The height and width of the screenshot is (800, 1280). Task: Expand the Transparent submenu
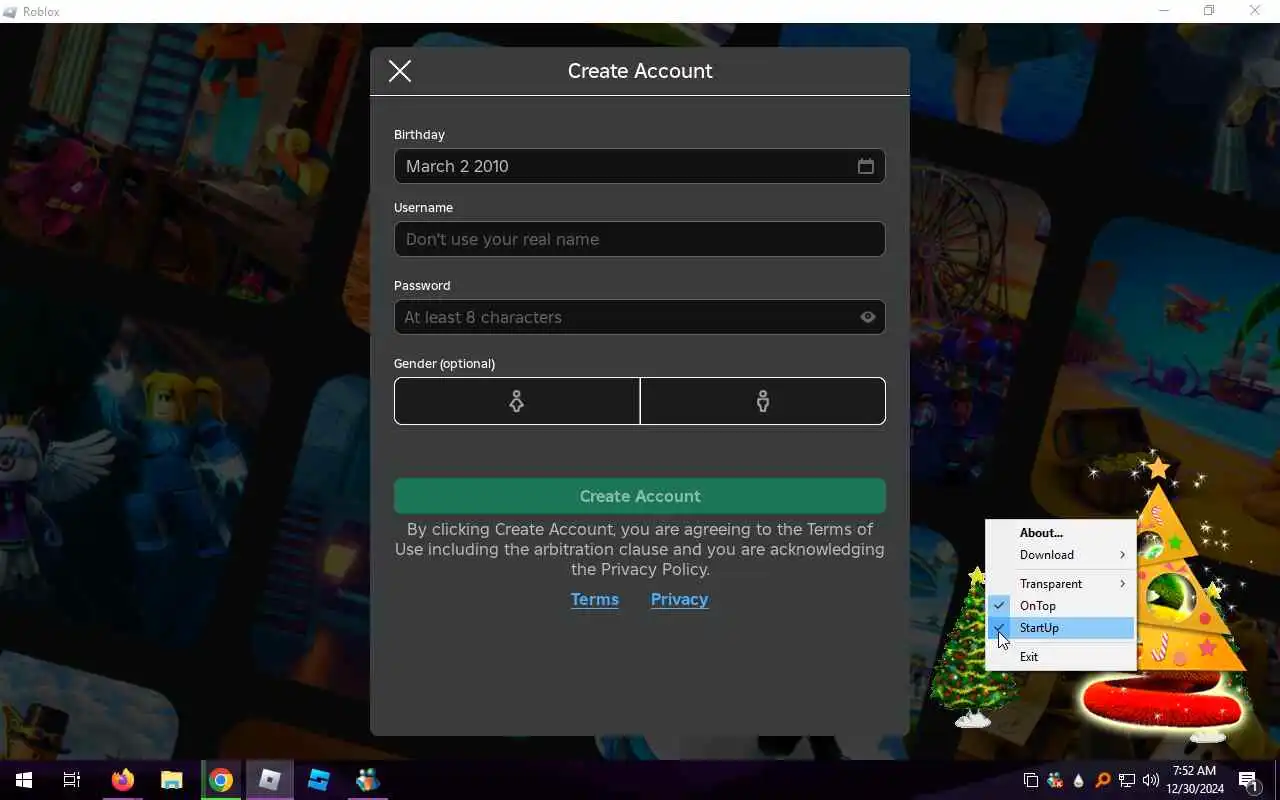1060,584
